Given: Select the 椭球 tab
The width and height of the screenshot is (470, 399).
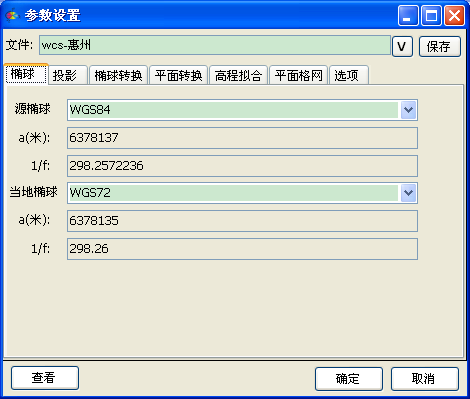Looking at the screenshot, I should [26, 74].
